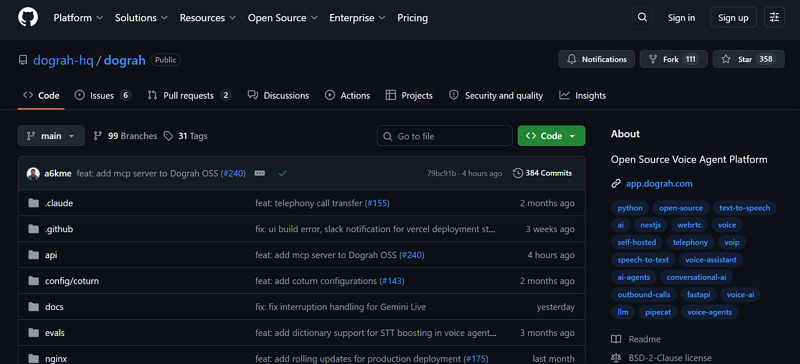Viewport: 800px width, 364px height.
Task: Switch to the Code tab
Action: pos(41,95)
